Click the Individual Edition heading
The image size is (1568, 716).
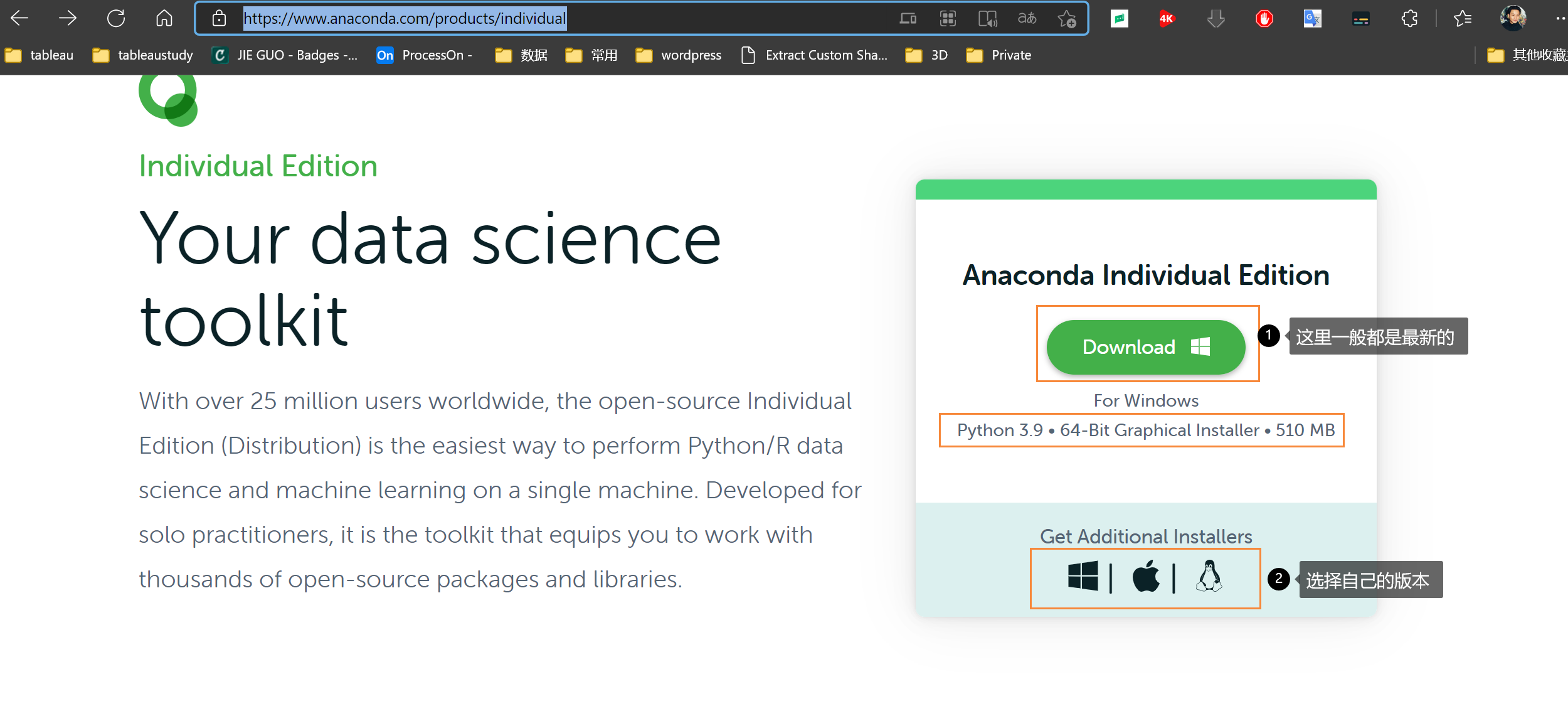point(258,166)
